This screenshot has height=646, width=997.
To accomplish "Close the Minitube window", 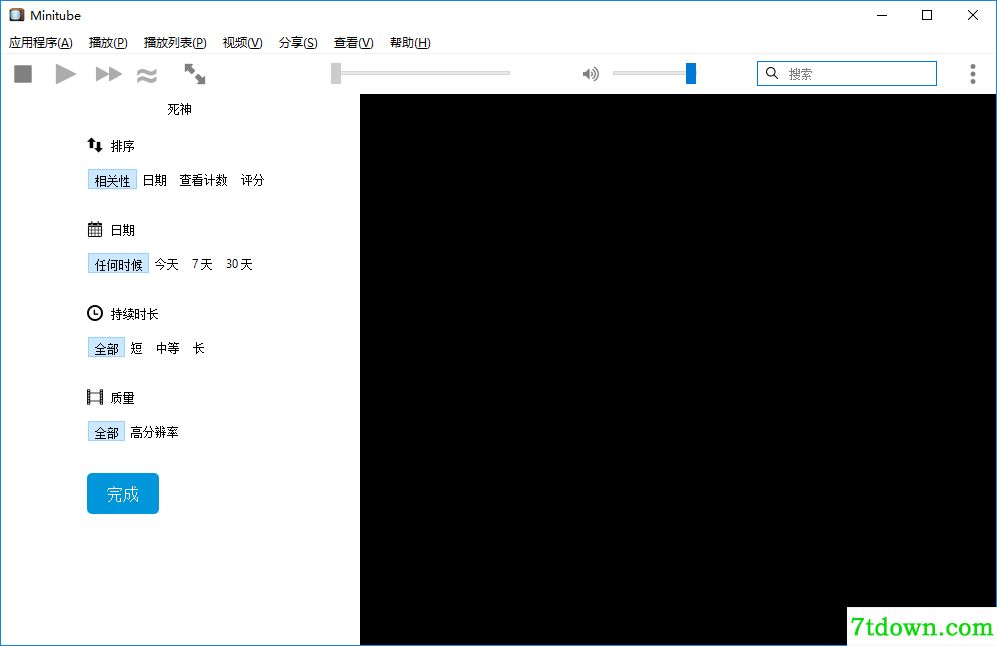I will pyautogui.click(x=973, y=15).
